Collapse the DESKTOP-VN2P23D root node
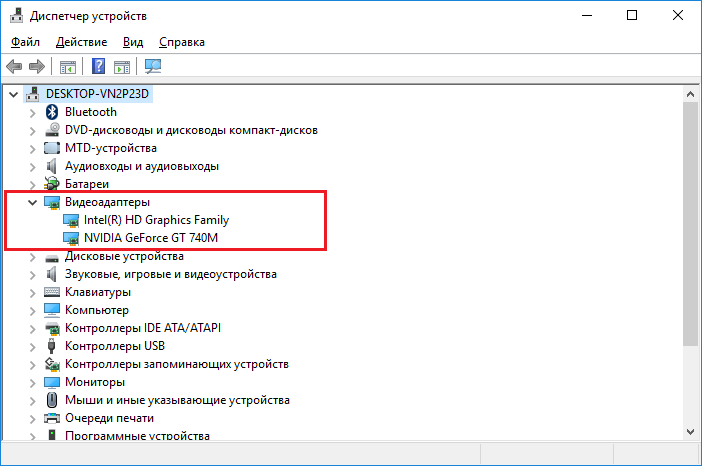702x466 pixels. (13, 94)
